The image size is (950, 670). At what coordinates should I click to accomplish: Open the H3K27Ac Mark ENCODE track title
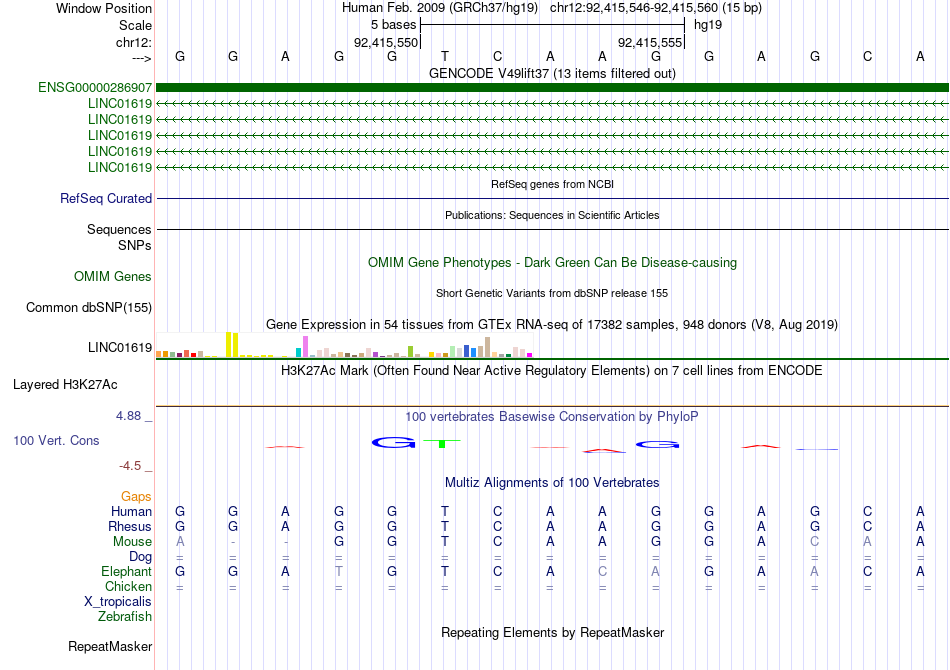pos(552,370)
